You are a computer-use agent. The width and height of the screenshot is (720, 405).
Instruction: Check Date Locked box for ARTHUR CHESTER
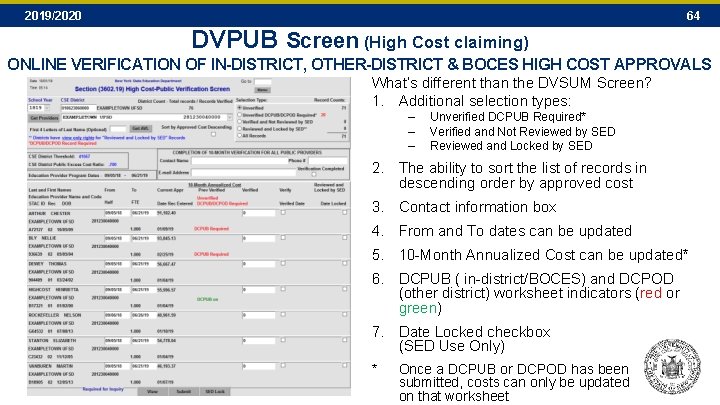(x=345, y=213)
